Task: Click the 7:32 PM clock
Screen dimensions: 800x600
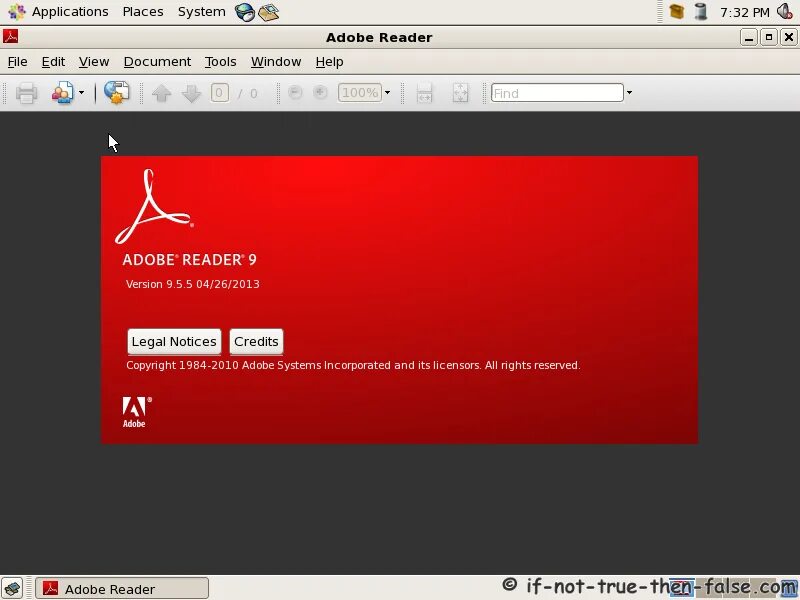Action: [x=744, y=12]
